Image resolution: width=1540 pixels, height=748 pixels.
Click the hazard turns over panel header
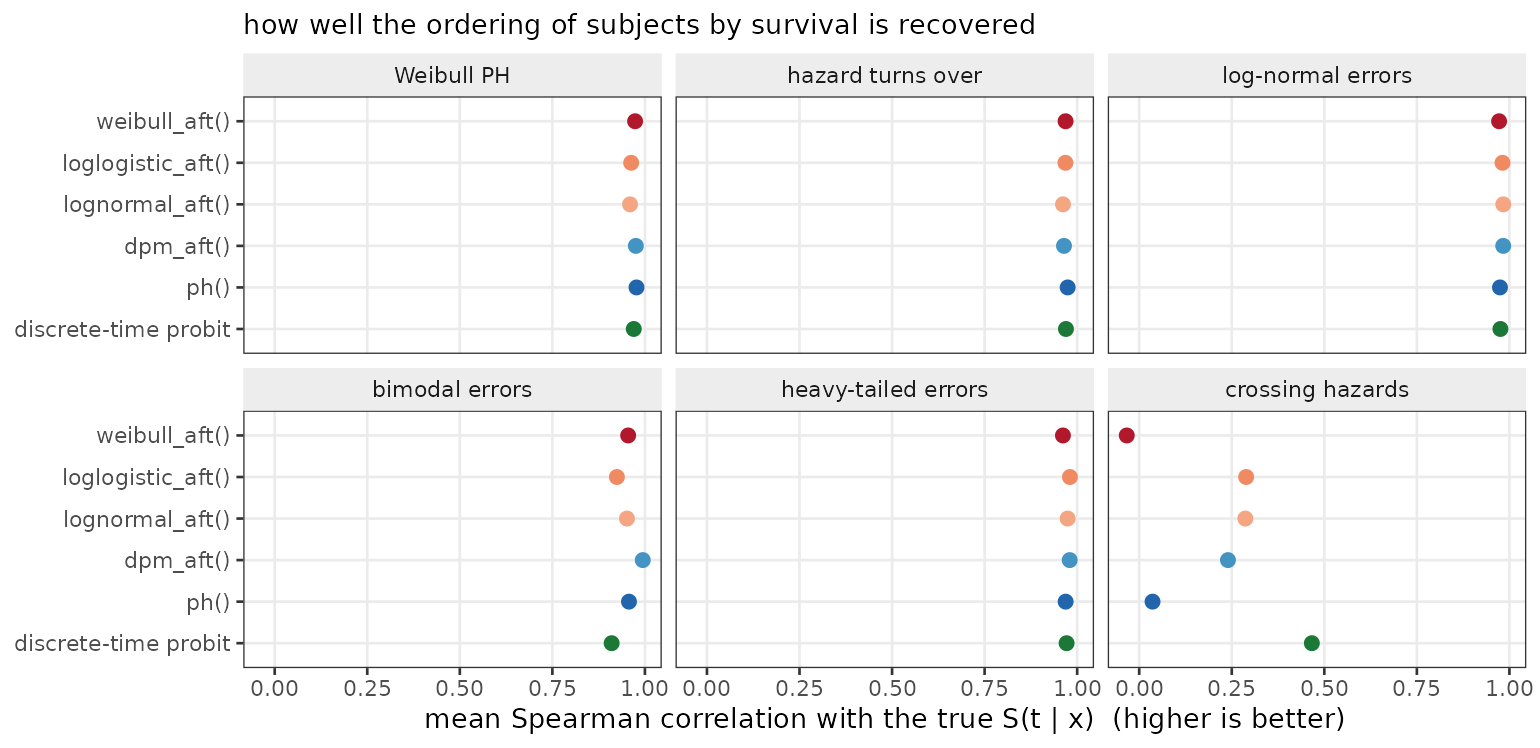[x=885, y=76]
